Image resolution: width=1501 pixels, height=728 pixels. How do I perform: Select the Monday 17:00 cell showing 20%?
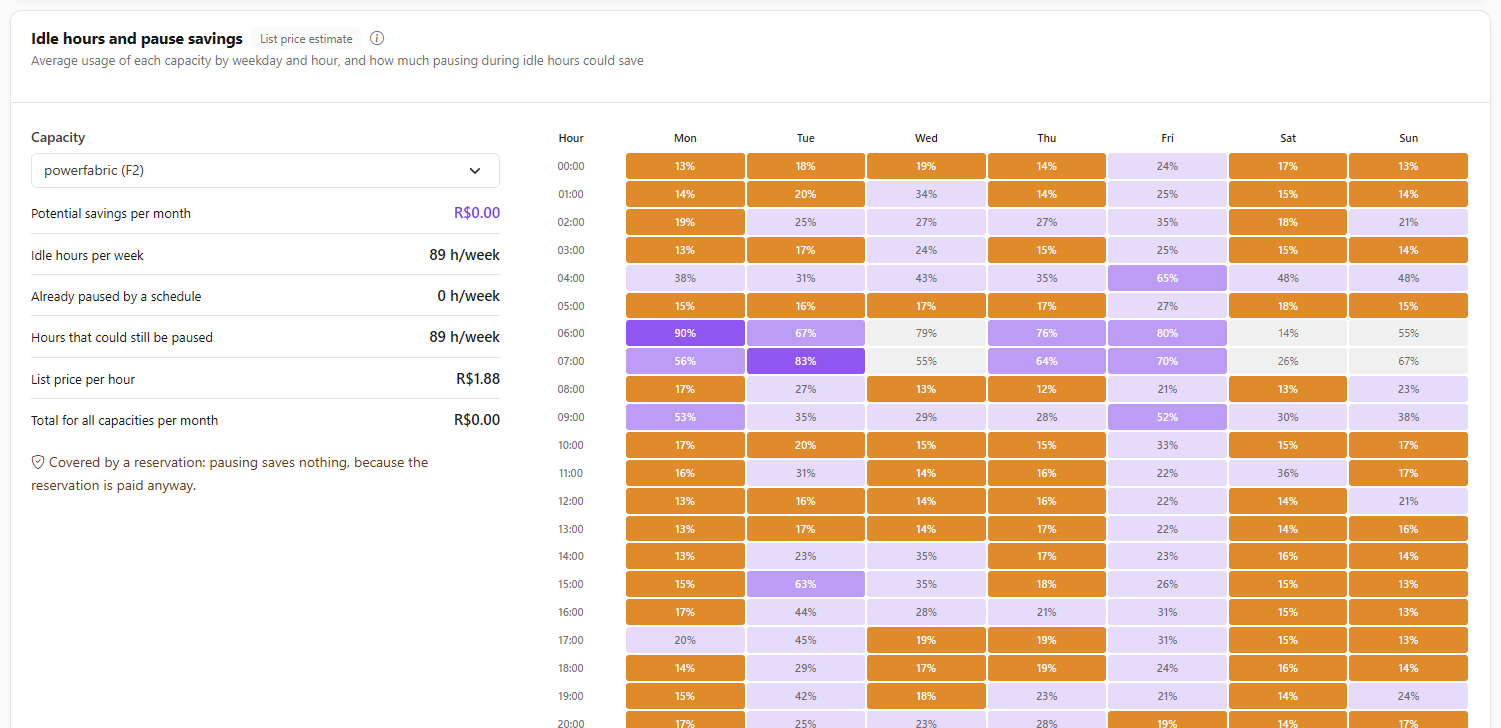tap(685, 640)
